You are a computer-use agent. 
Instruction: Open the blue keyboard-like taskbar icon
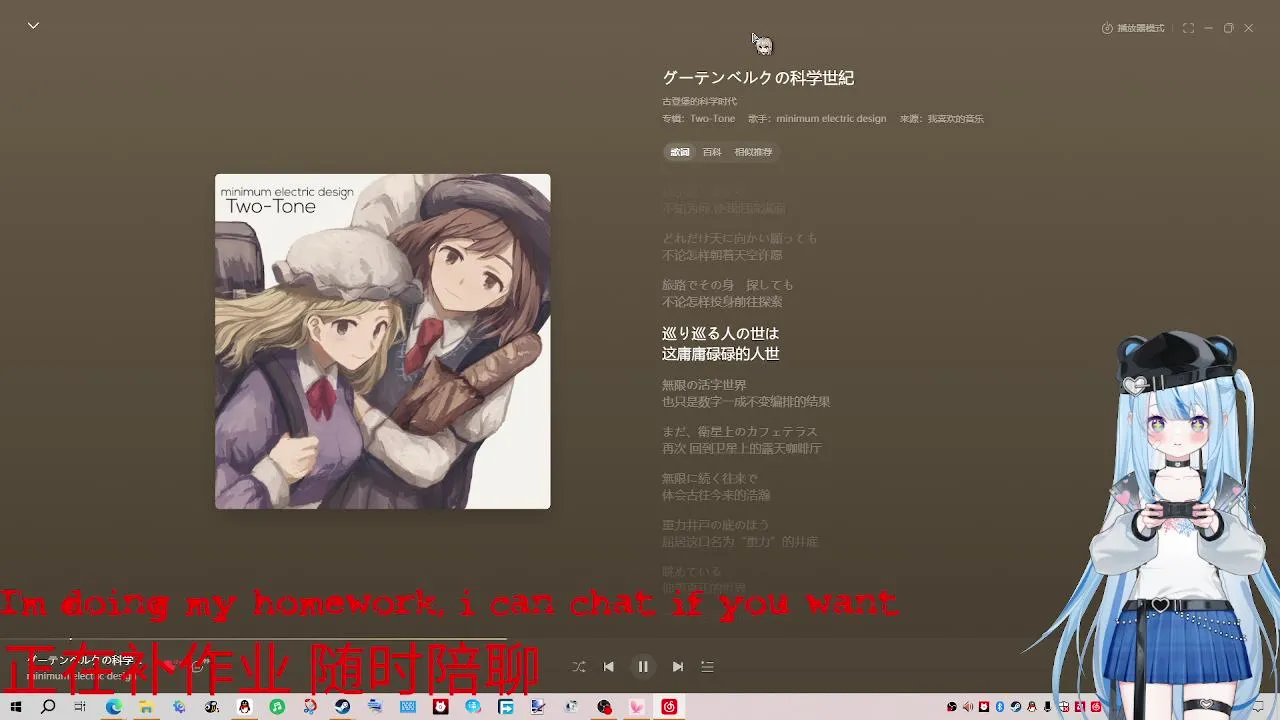(x=408, y=707)
